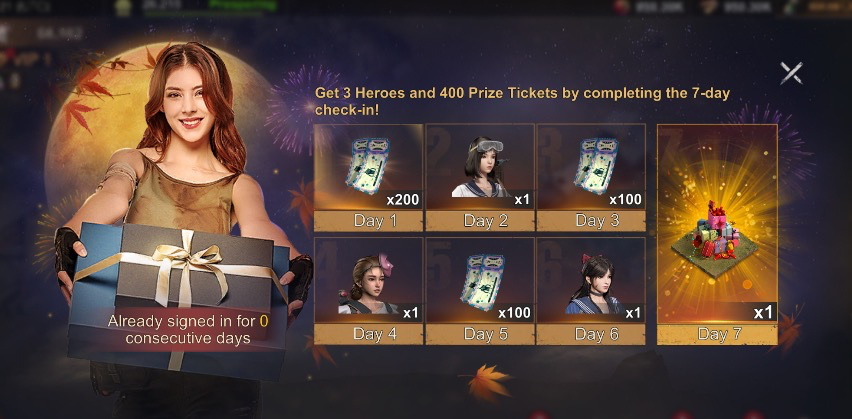Select the Day 2 goggles hero portrait
This screenshot has width=852, height=419.
(480, 167)
